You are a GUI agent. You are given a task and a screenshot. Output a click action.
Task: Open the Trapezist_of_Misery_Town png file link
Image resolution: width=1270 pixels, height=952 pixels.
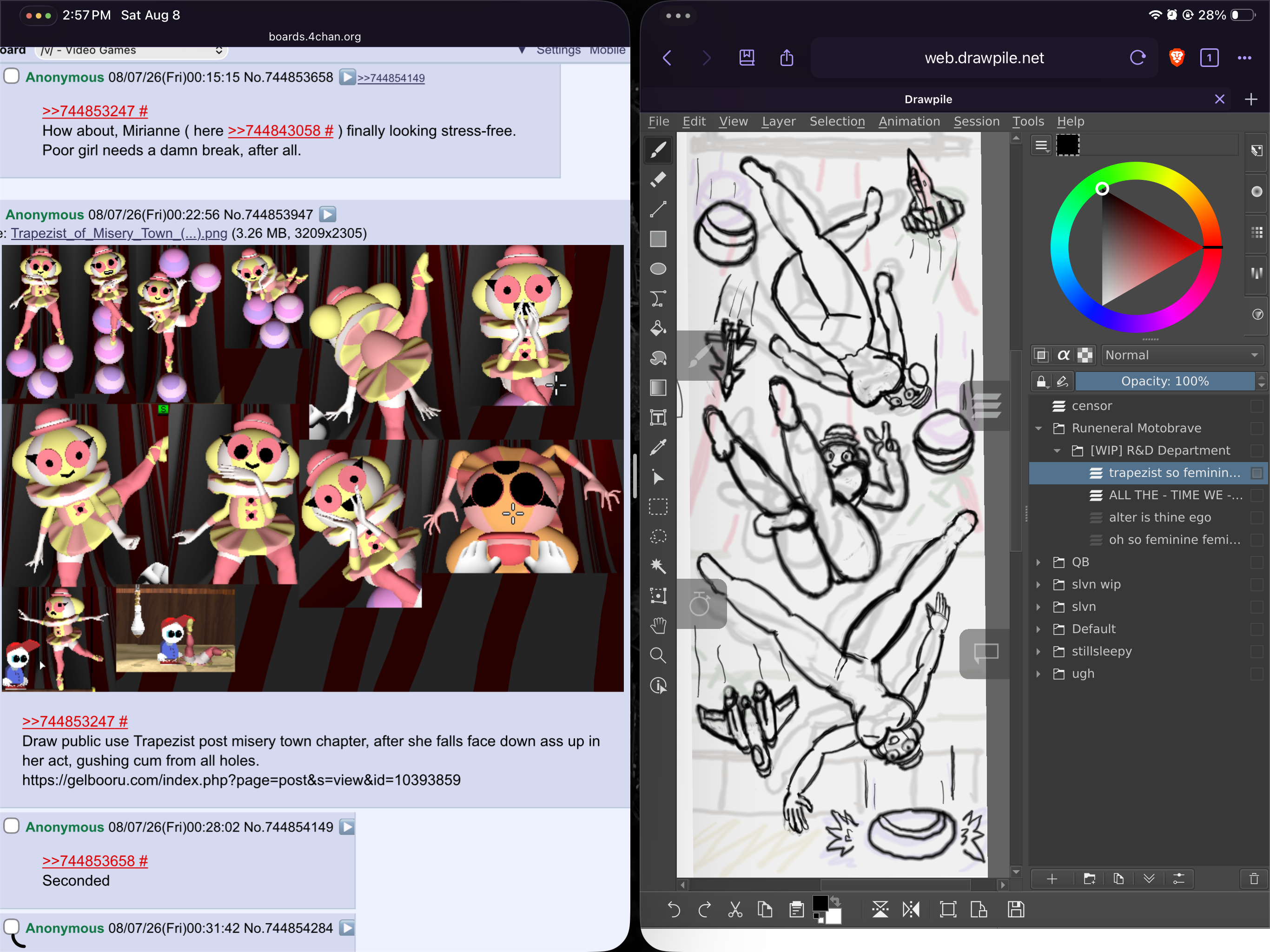(x=119, y=233)
